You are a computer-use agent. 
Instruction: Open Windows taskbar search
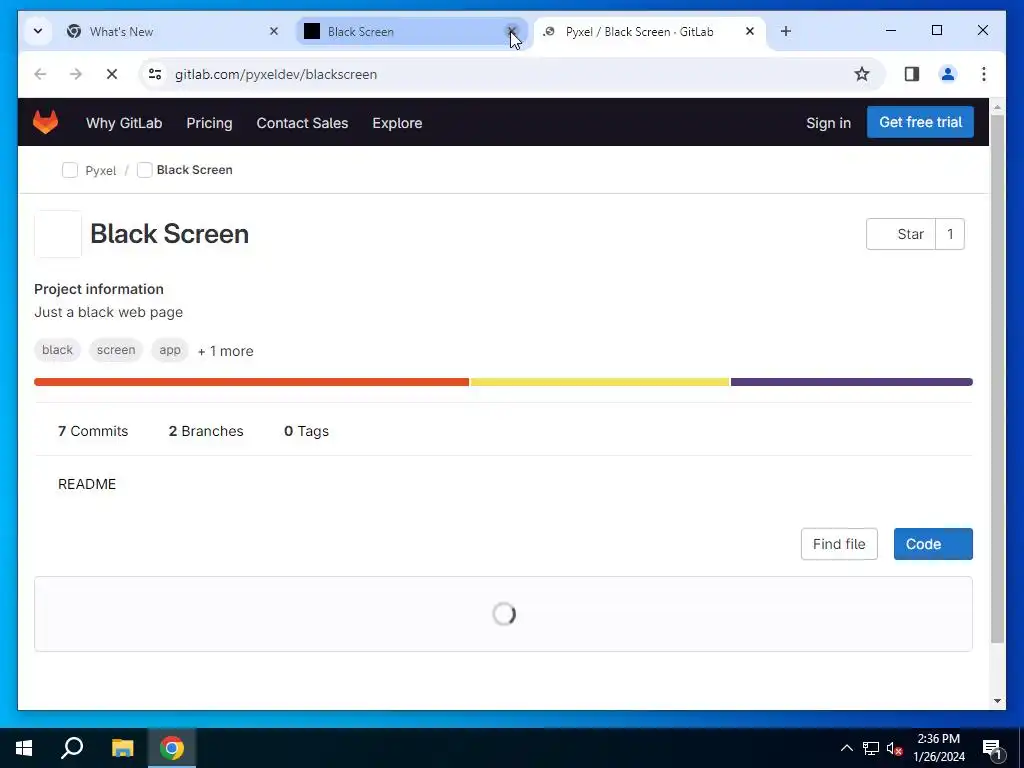click(72, 748)
